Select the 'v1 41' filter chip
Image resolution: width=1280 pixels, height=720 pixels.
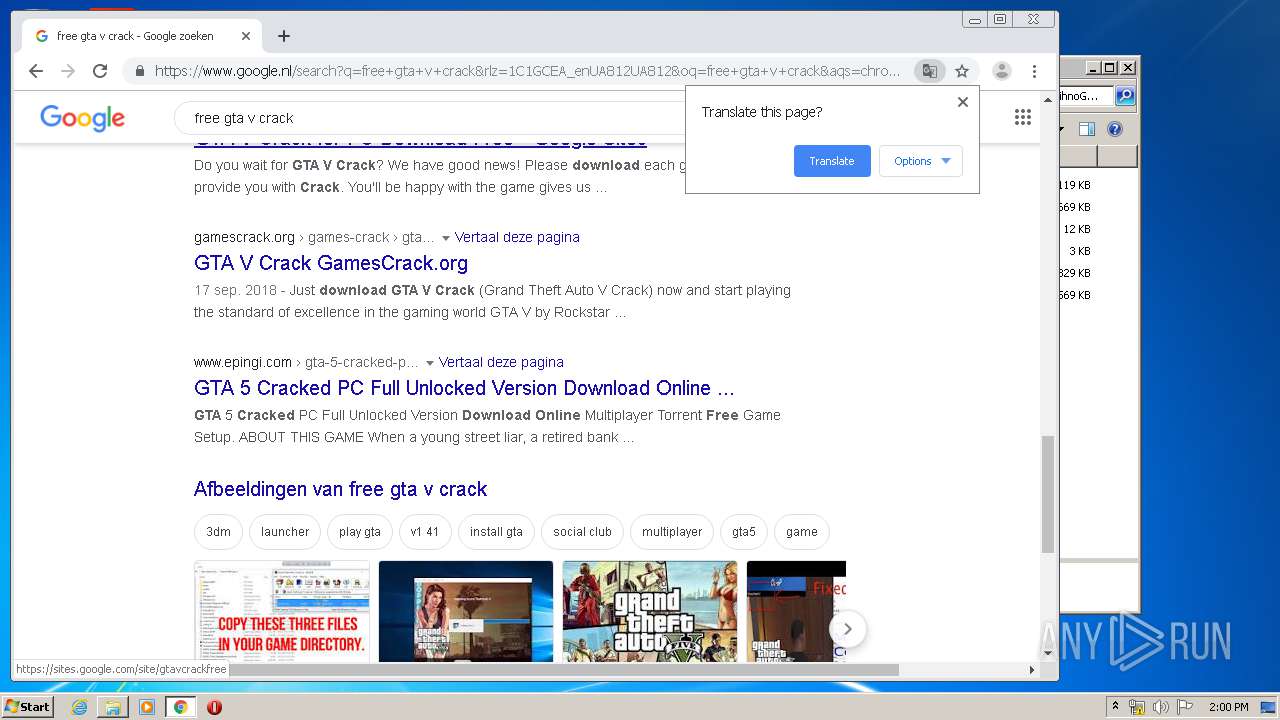coord(425,532)
